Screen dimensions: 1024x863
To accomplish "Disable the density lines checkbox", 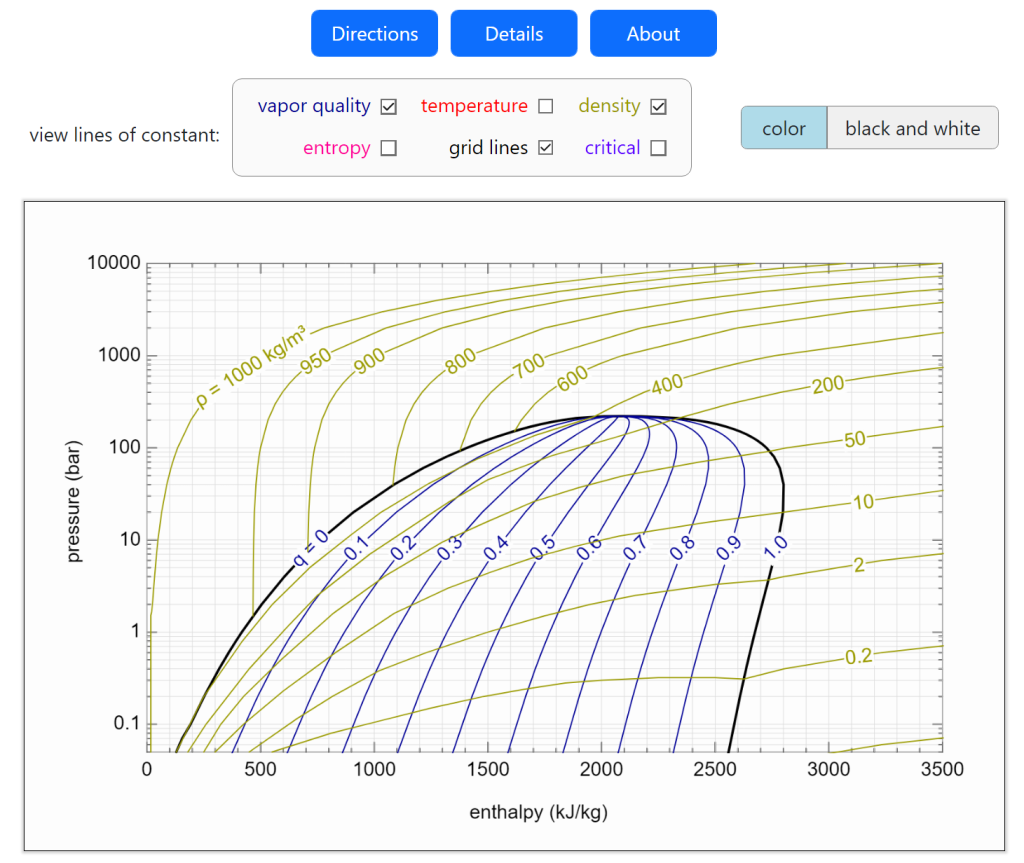I will click(658, 106).
